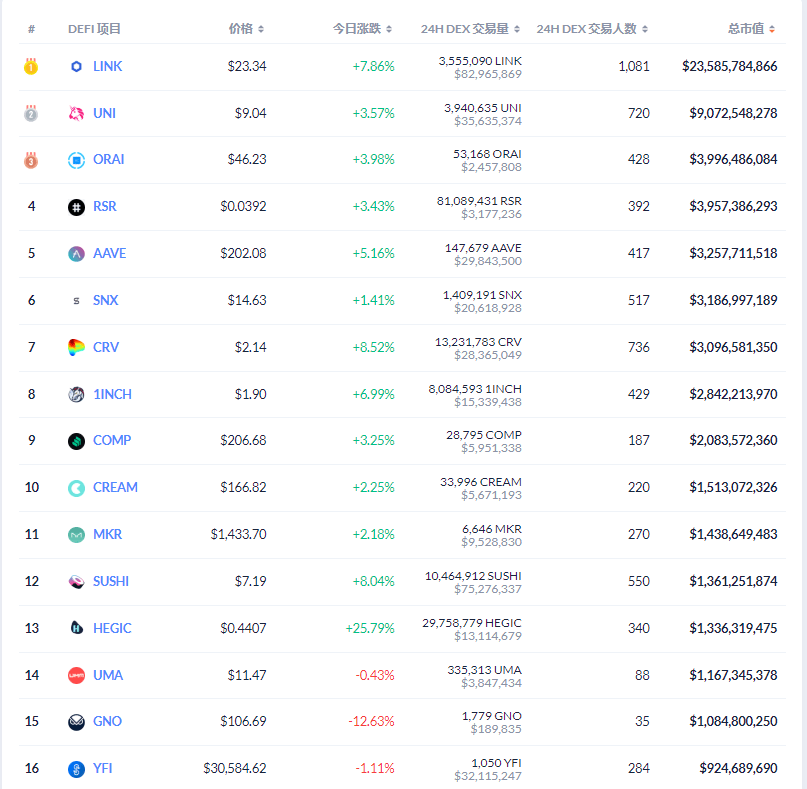Click the YFI blue logo icon

pos(76,769)
